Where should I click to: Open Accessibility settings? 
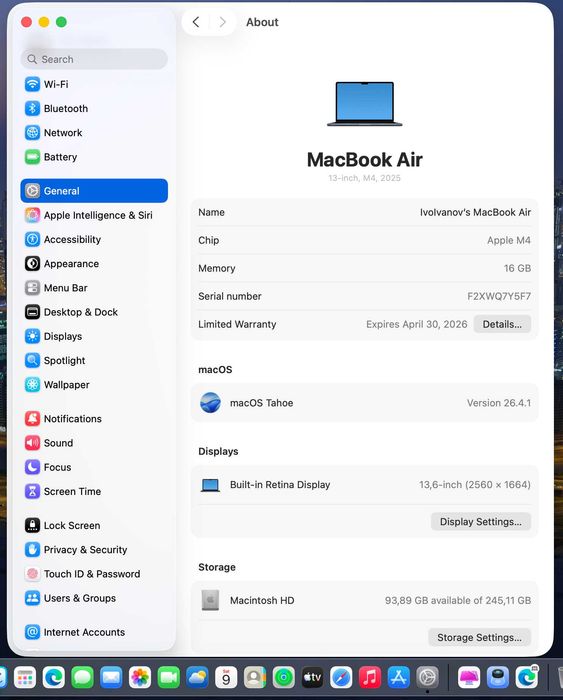(x=94, y=239)
